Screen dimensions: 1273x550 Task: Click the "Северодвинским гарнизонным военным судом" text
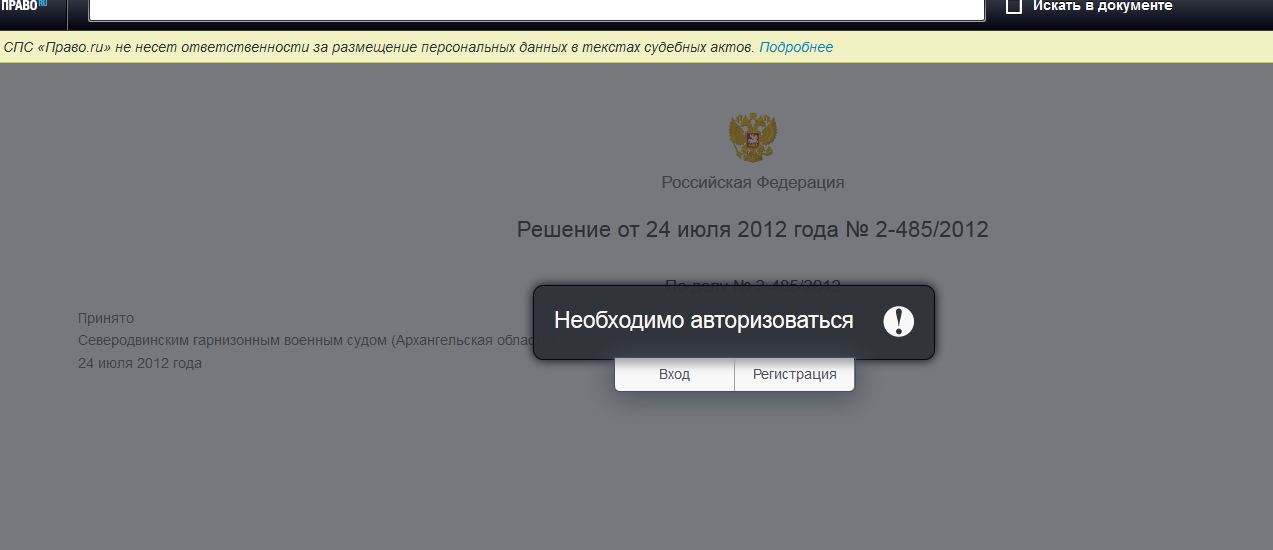pos(233,340)
